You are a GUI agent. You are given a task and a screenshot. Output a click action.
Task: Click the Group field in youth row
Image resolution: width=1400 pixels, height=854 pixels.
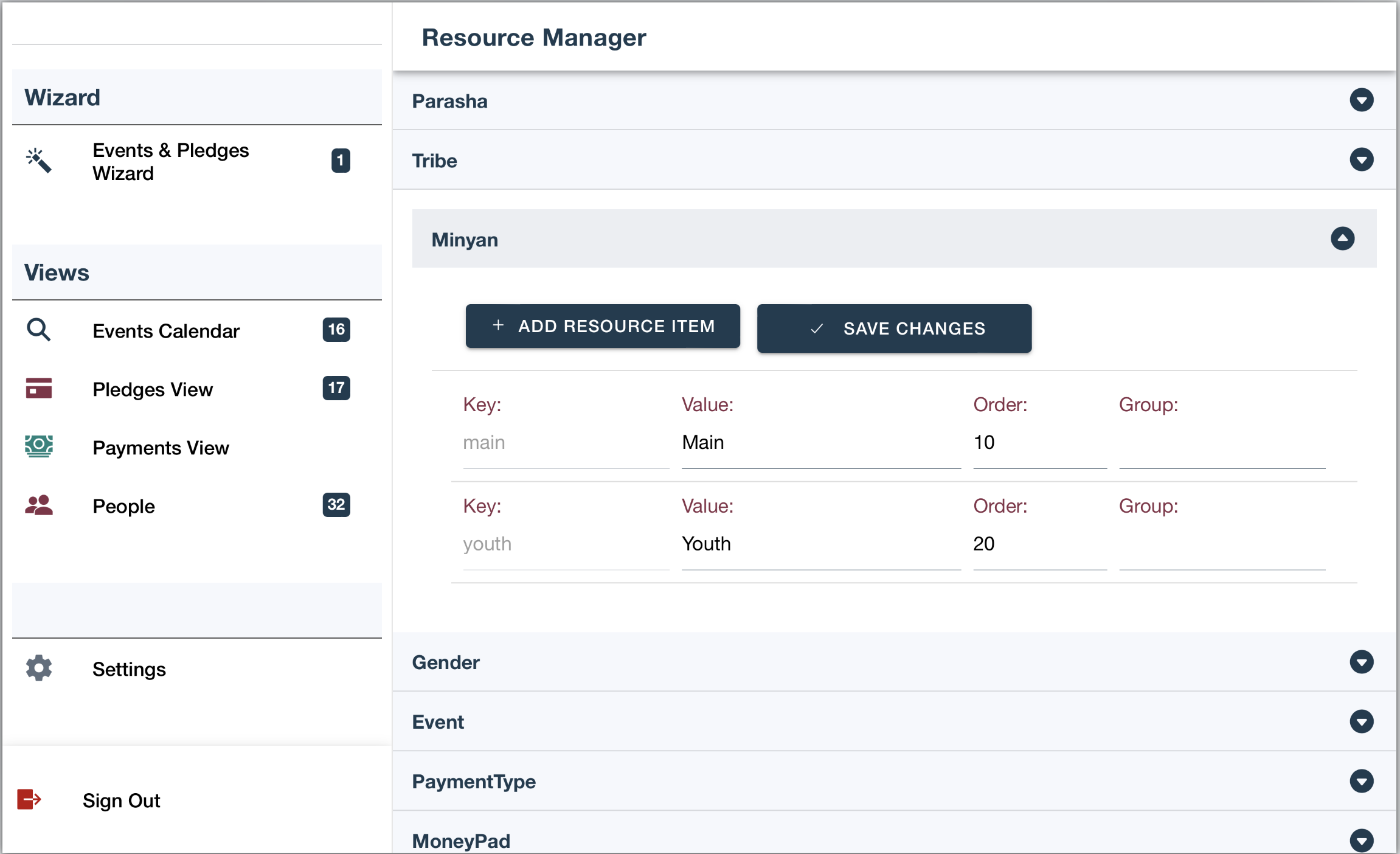(x=1222, y=544)
